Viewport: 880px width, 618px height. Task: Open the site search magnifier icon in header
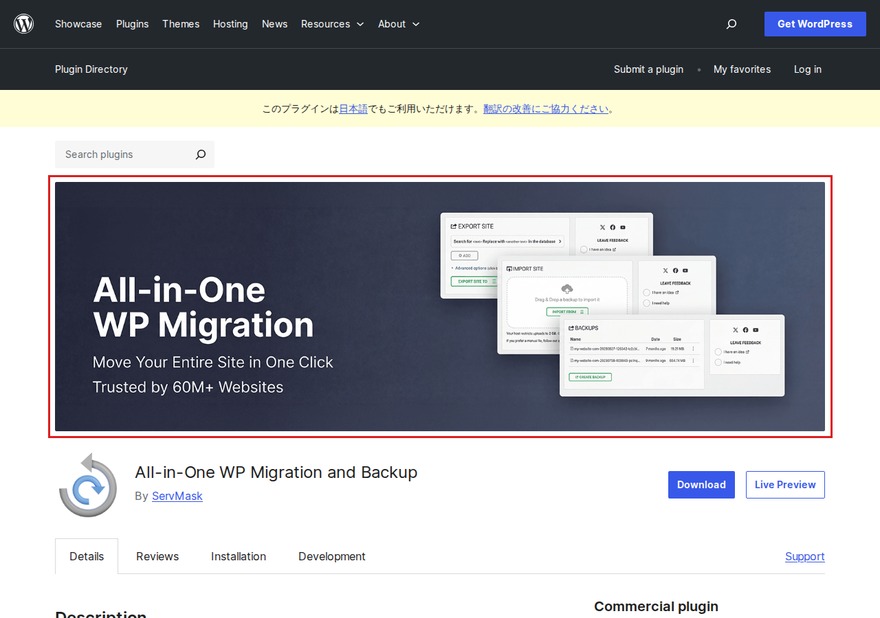[x=731, y=24]
